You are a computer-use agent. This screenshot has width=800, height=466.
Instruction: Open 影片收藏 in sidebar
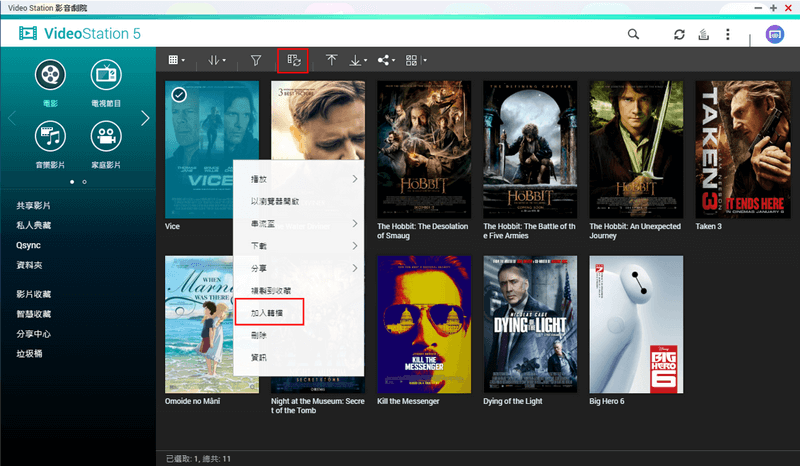tap(33, 294)
